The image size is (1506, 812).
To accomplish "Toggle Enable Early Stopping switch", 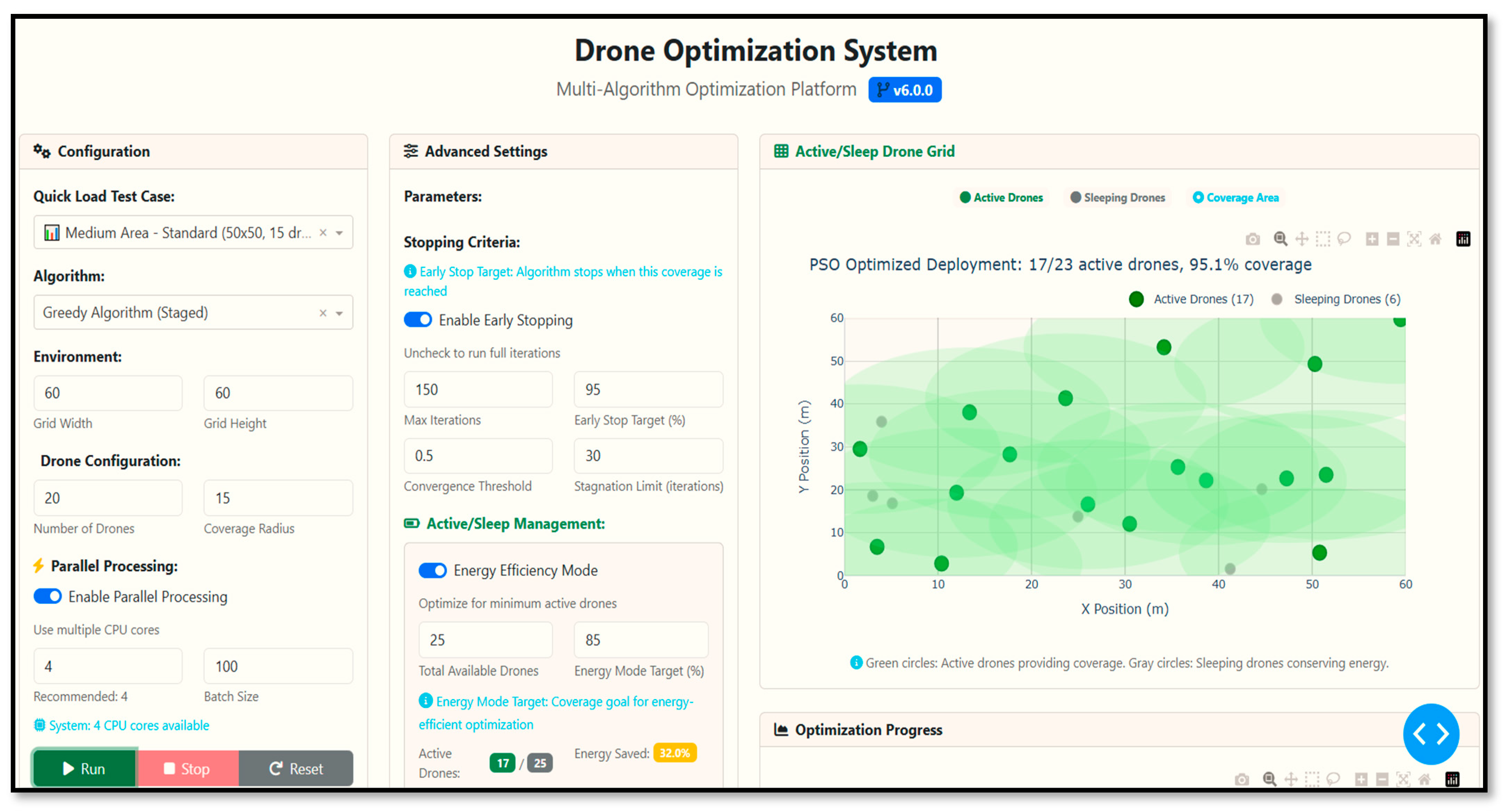I will pos(418,320).
